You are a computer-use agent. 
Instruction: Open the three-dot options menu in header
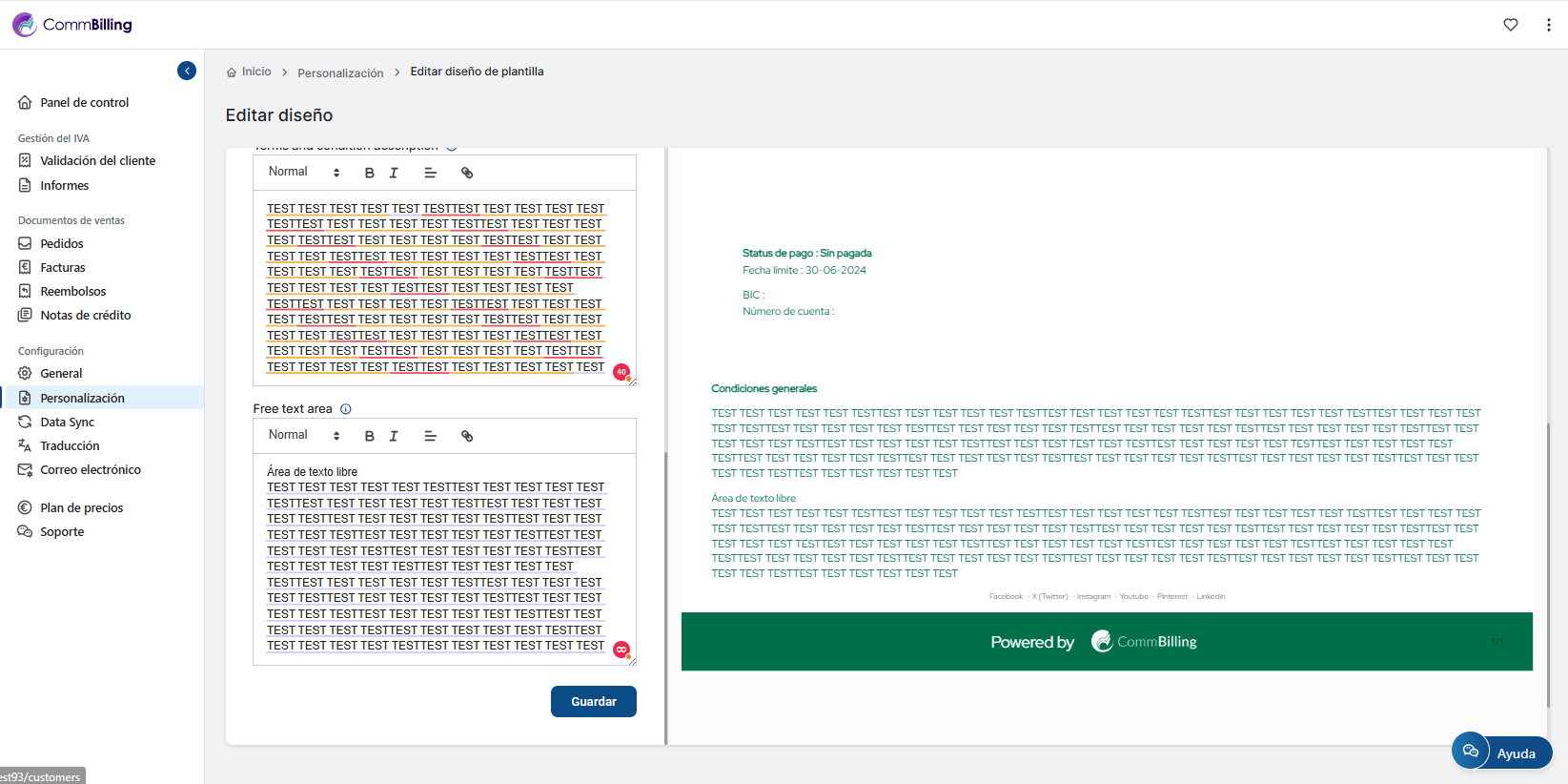coord(1548,25)
